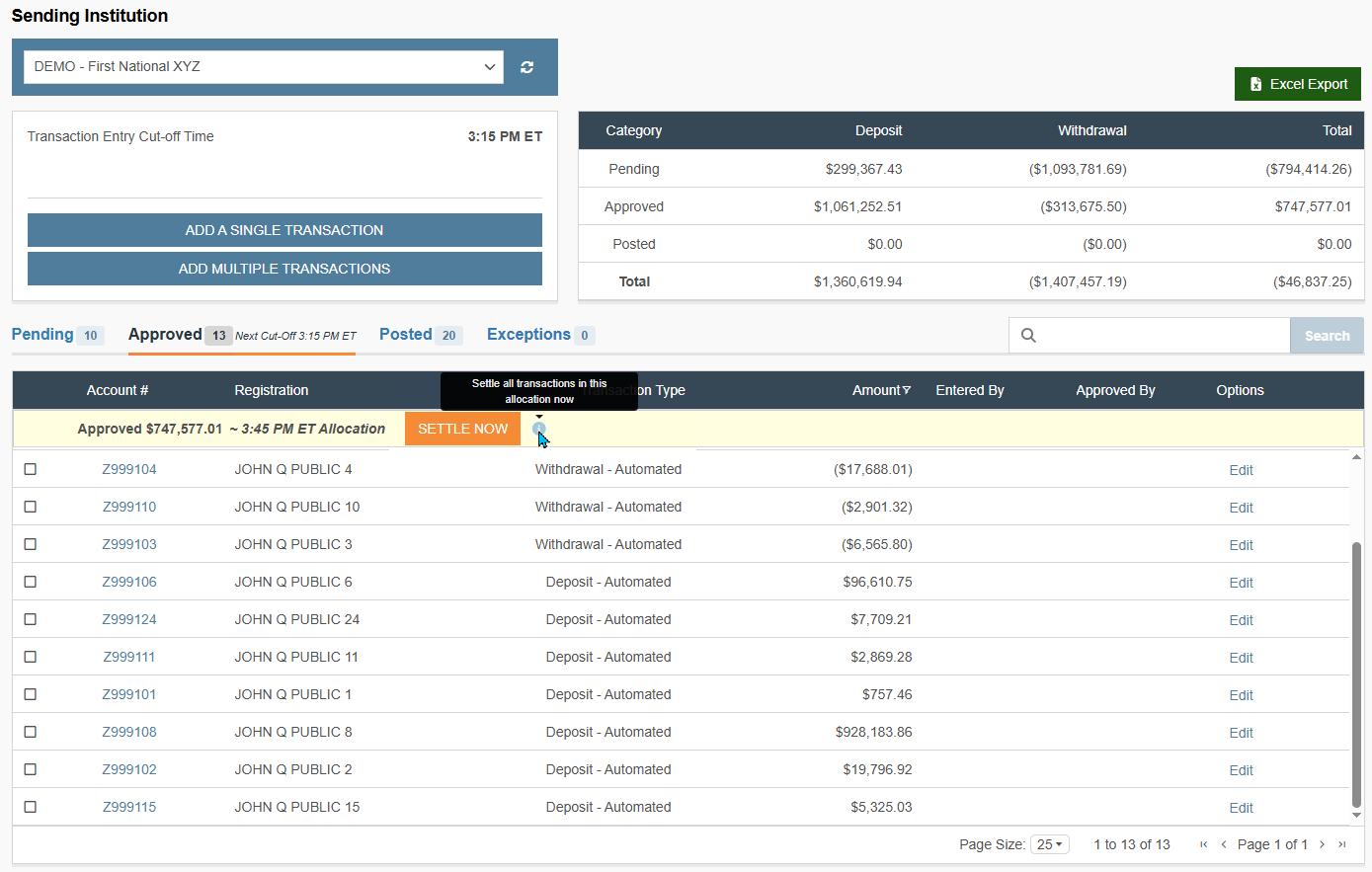Image resolution: width=1372 pixels, height=872 pixels.
Task: Open account link Z999108
Action: click(x=129, y=732)
